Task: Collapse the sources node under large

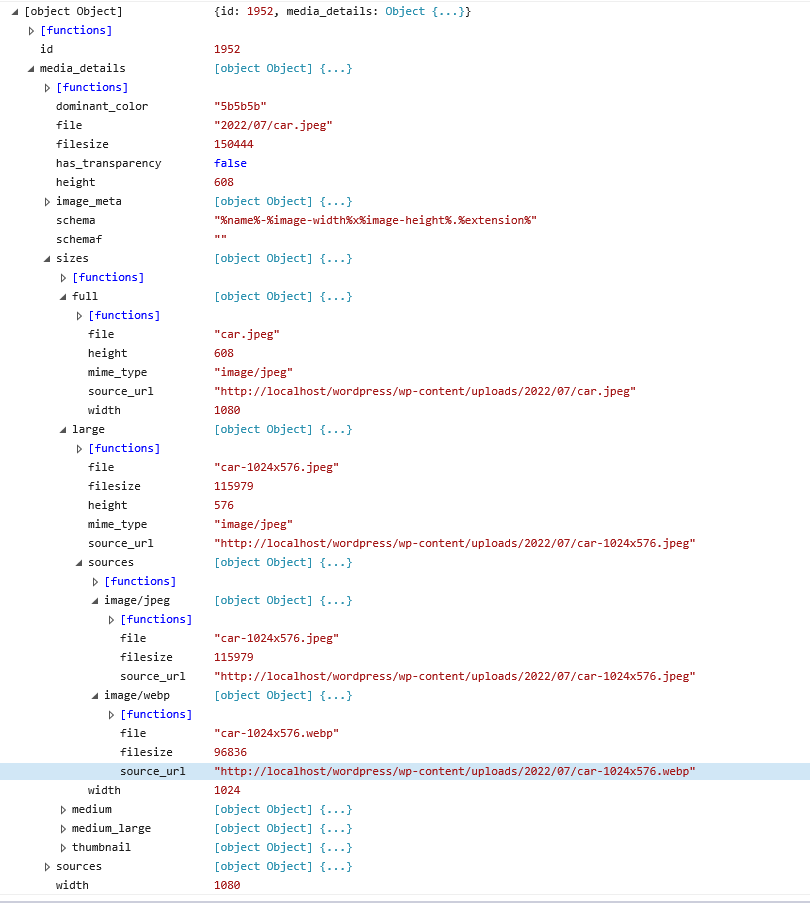Action: 79,563
